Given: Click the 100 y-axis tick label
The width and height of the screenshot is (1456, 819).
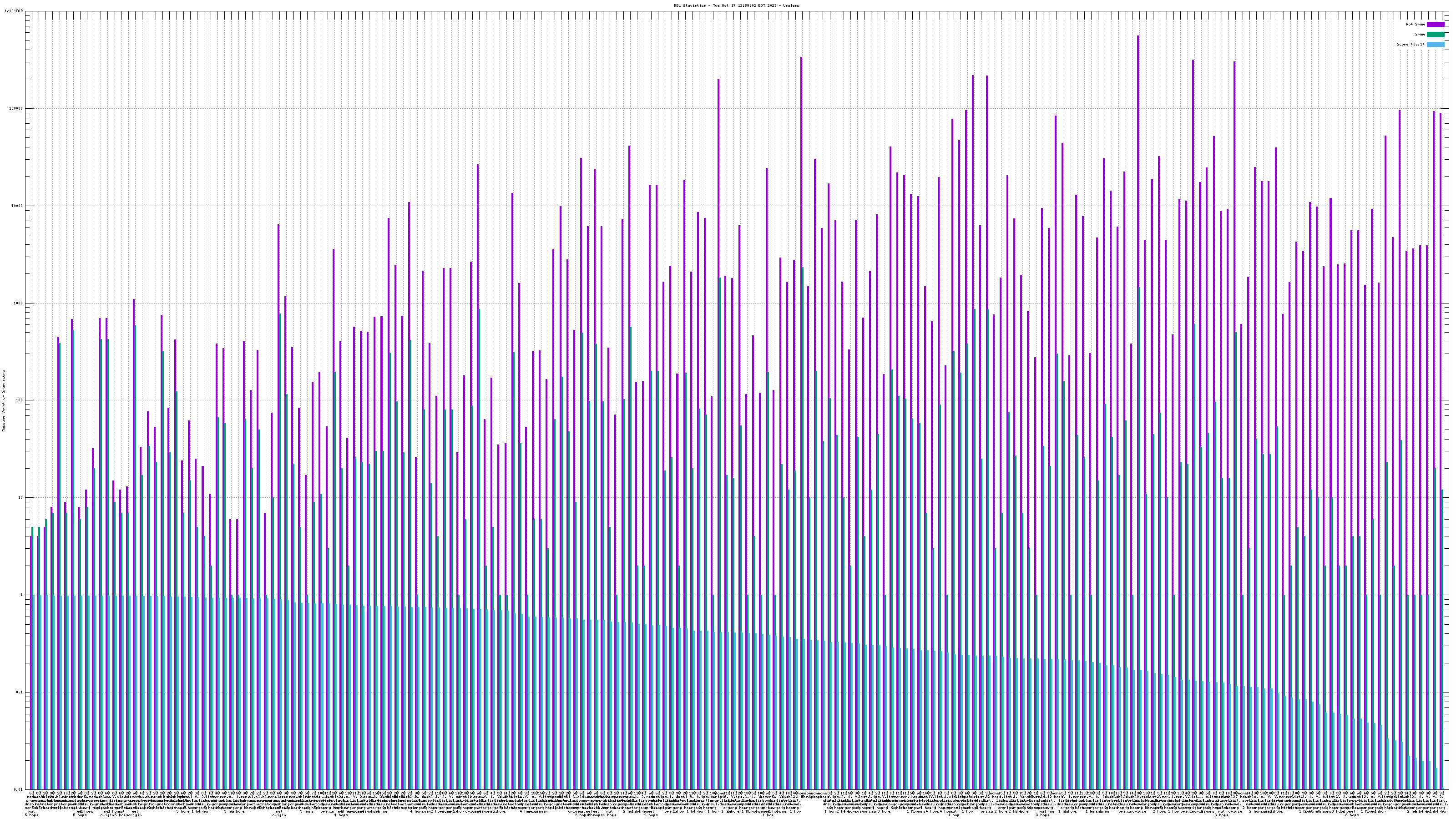Looking at the screenshot, I should [x=19, y=400].
